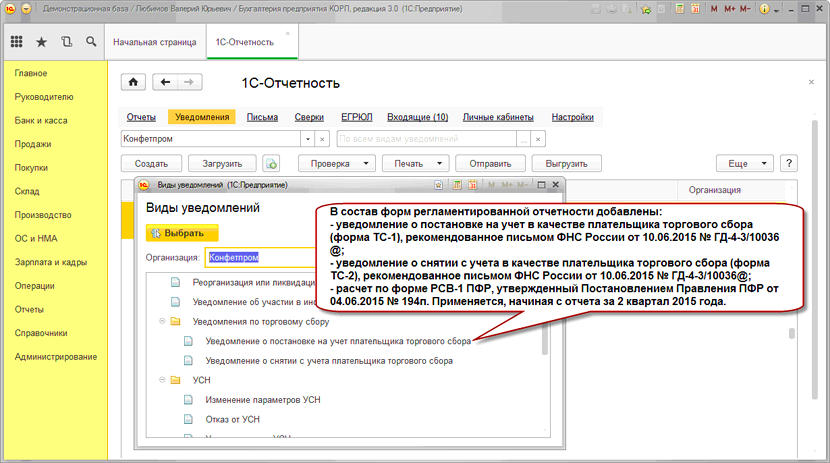Click the Favorites star icon
Screen dimensions: 830x463
pyautogui.click(x=41, y=43)
